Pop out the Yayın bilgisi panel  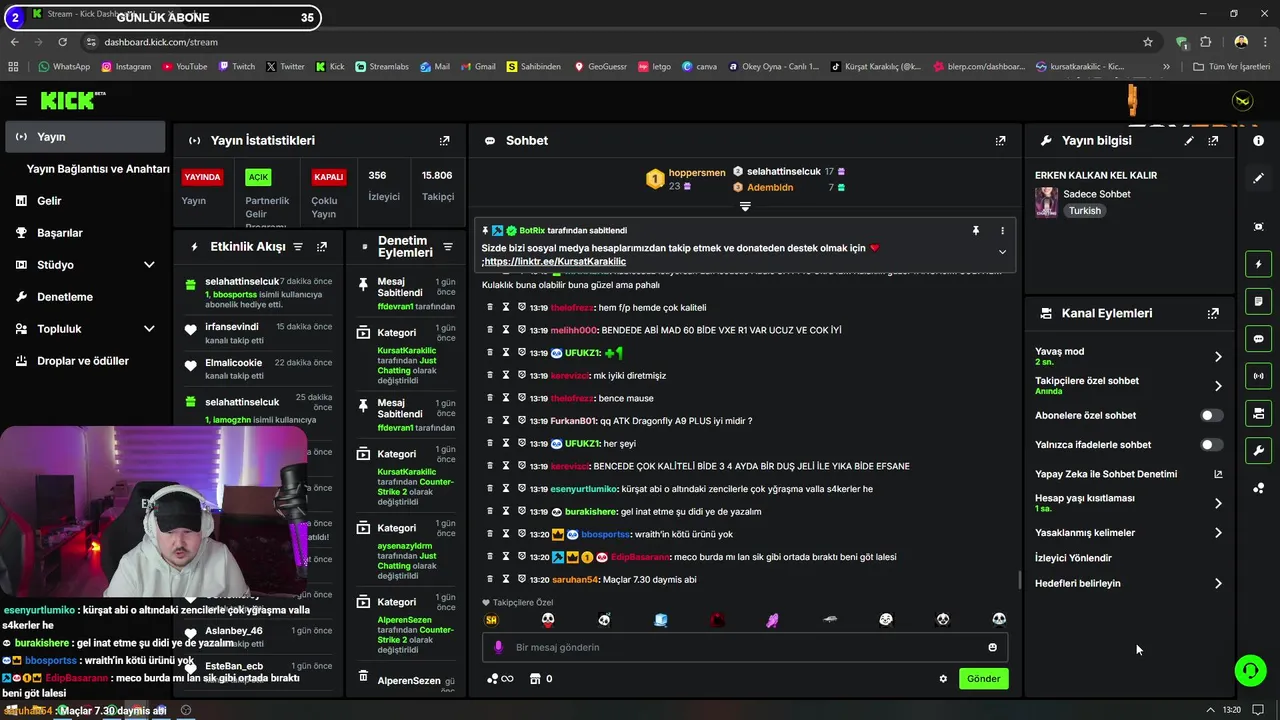[1213, 141]
